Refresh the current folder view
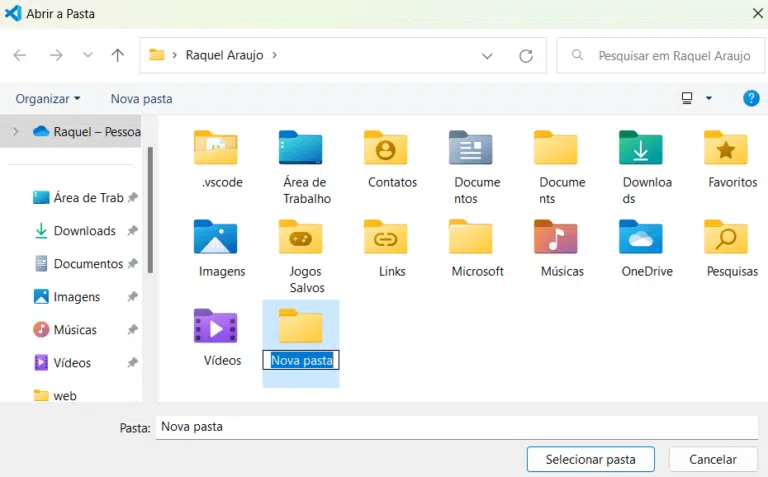 click(526, 56)
